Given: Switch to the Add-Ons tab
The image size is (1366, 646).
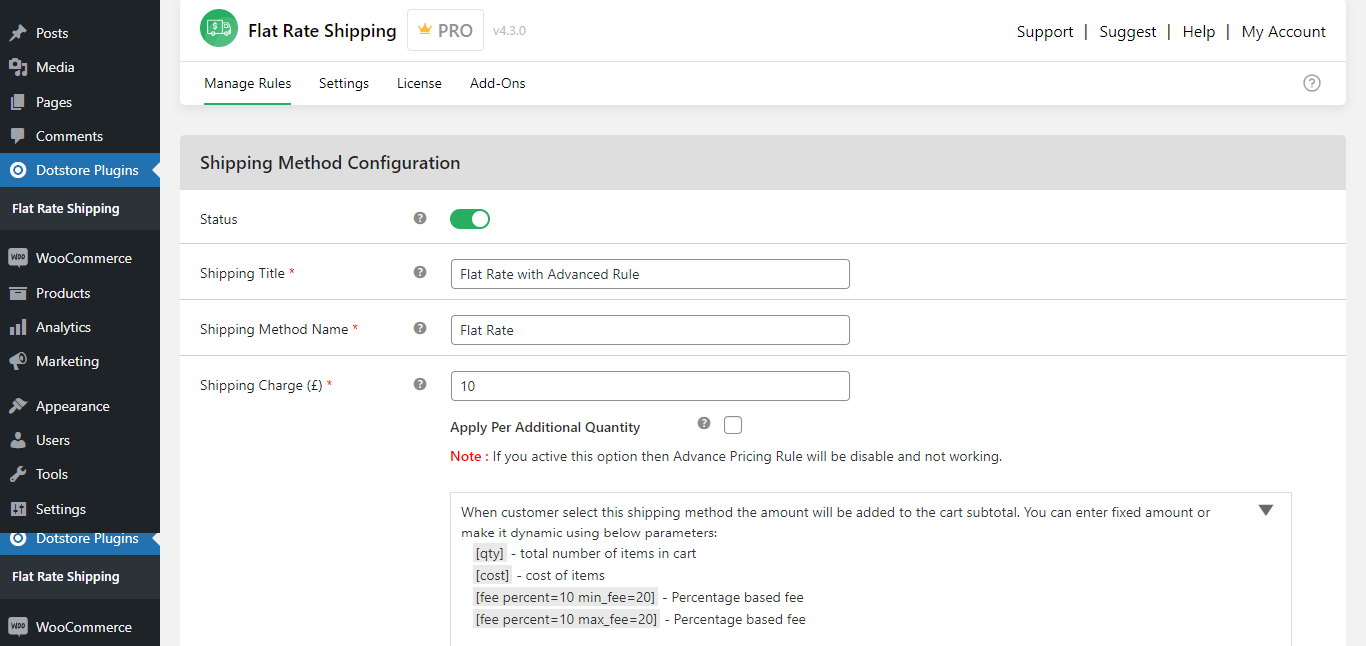Looking at the screenshot, I should tap(498, 83).
